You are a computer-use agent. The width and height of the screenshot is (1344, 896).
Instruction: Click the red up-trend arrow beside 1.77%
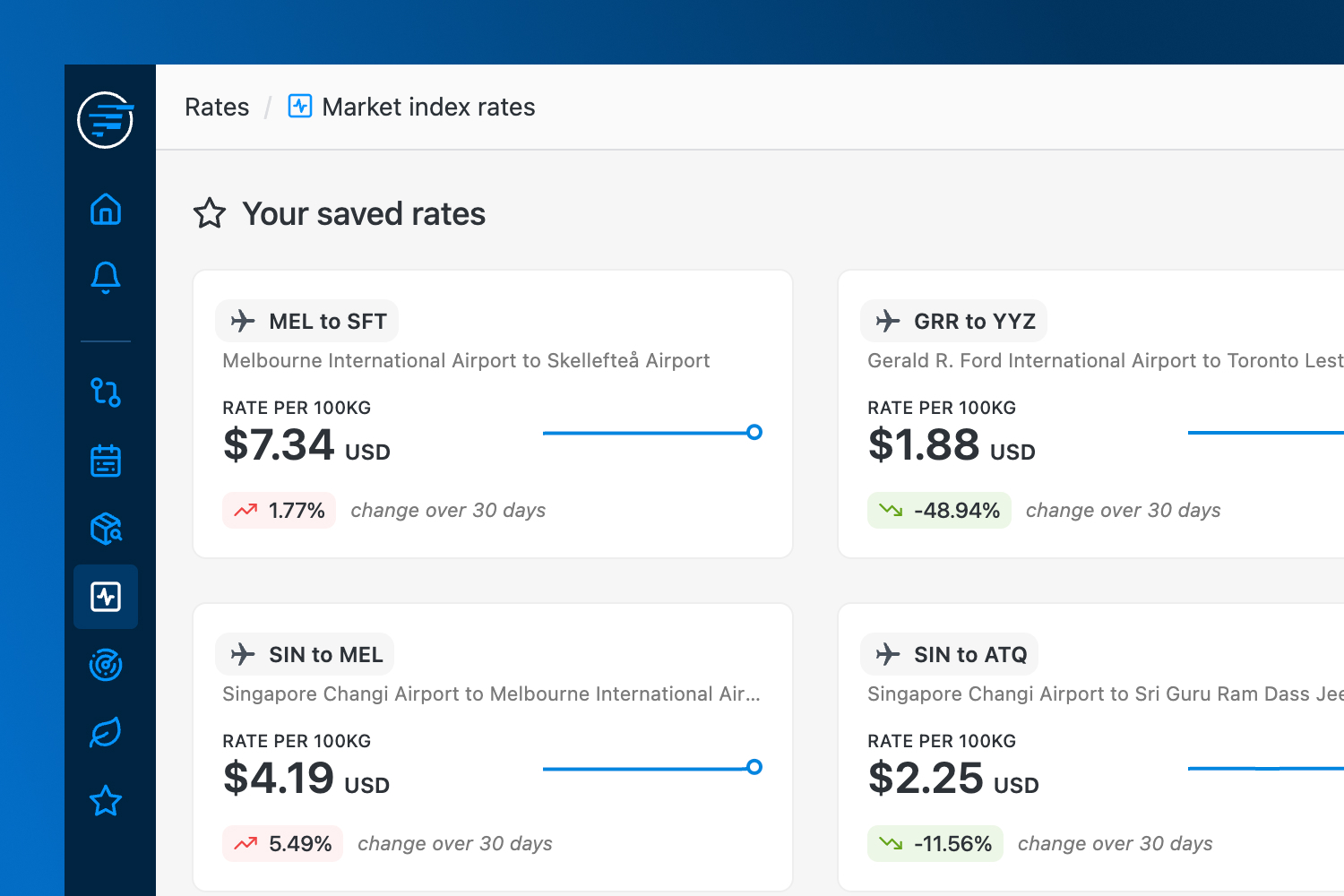click(246, 510)
